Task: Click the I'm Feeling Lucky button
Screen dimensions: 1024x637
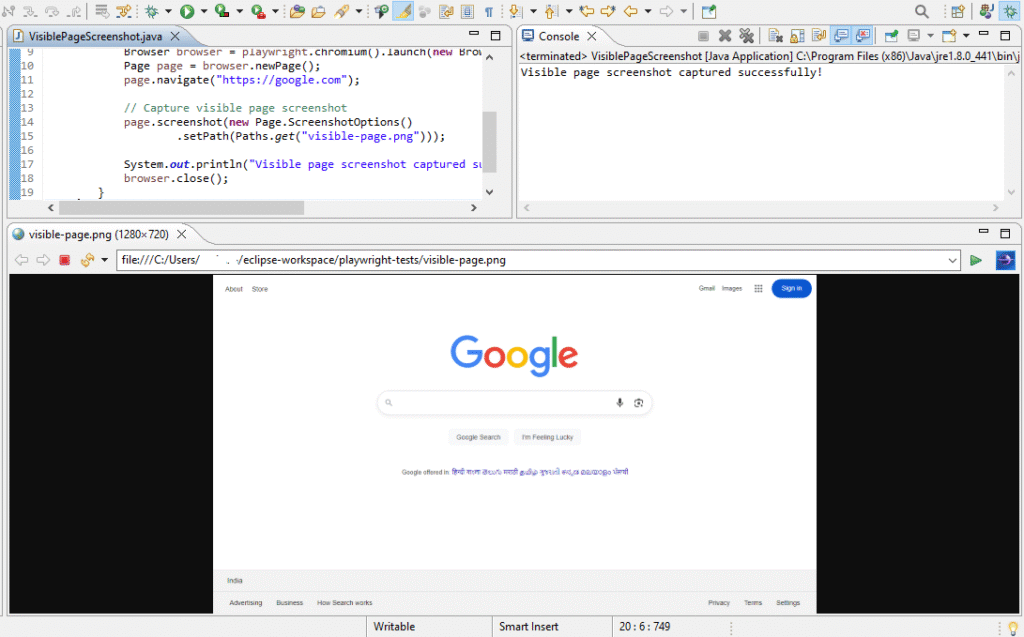Action: click(548, 437)
